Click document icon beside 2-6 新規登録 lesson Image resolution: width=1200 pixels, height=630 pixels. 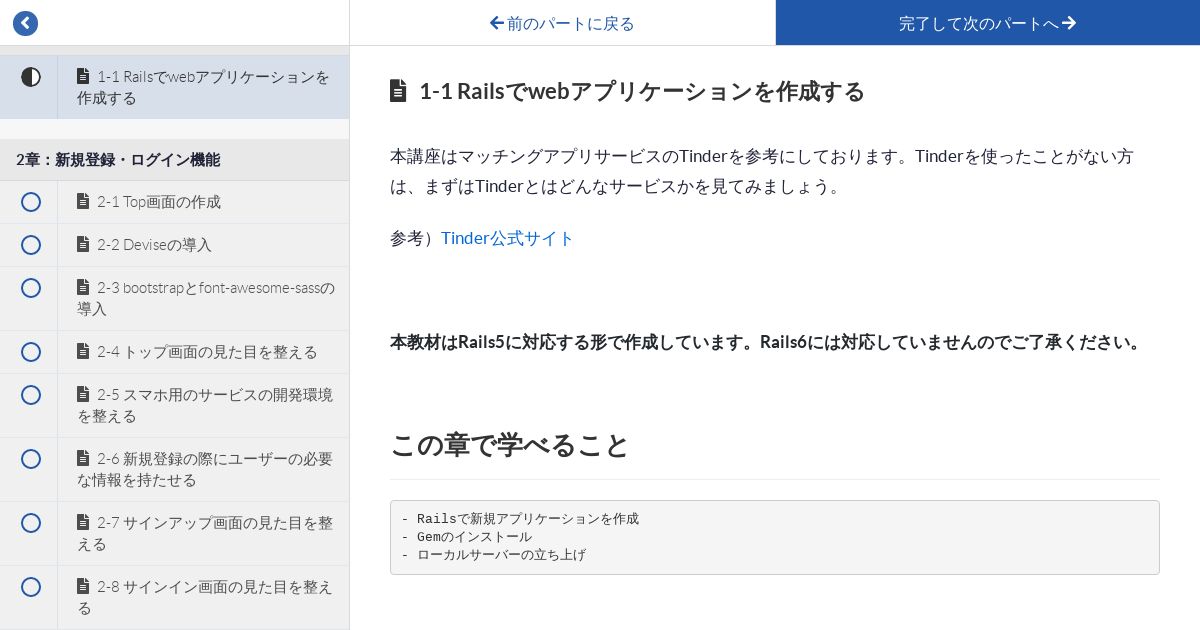click(83, 458)
